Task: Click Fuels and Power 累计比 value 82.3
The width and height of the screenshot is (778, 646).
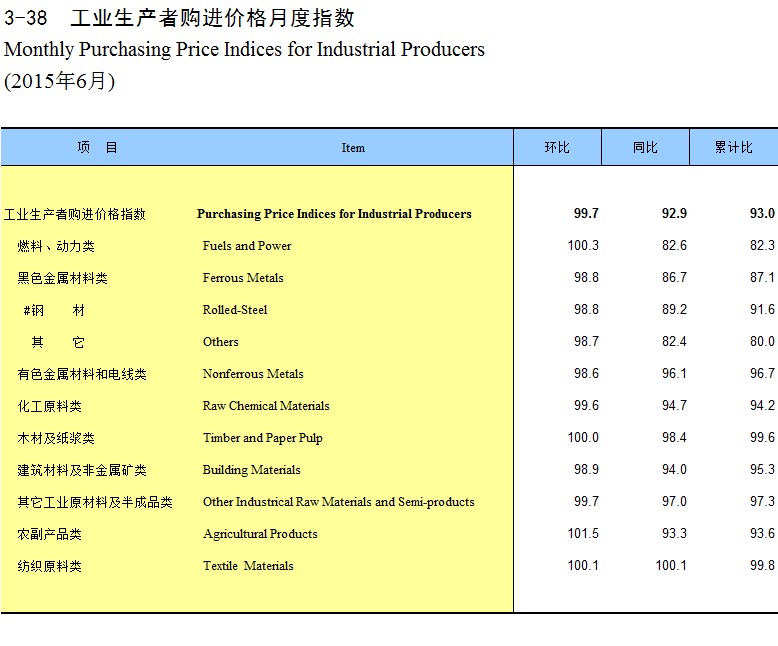Action: 762,246
